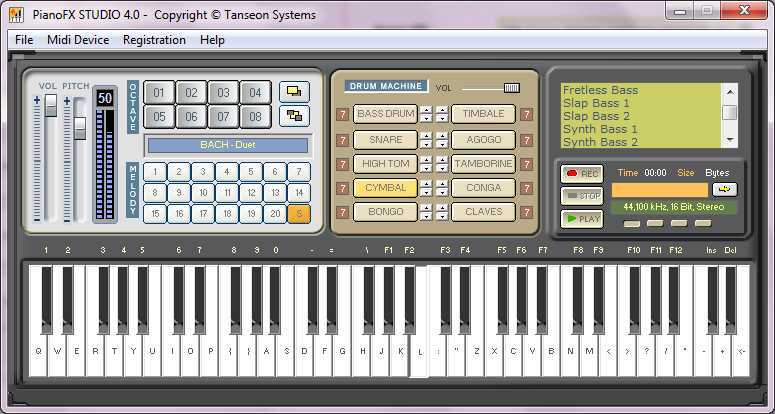This screenshot has width=775, height=414.
Task: Select Fretless Bass in instrument list
Action: pos(600,90)
